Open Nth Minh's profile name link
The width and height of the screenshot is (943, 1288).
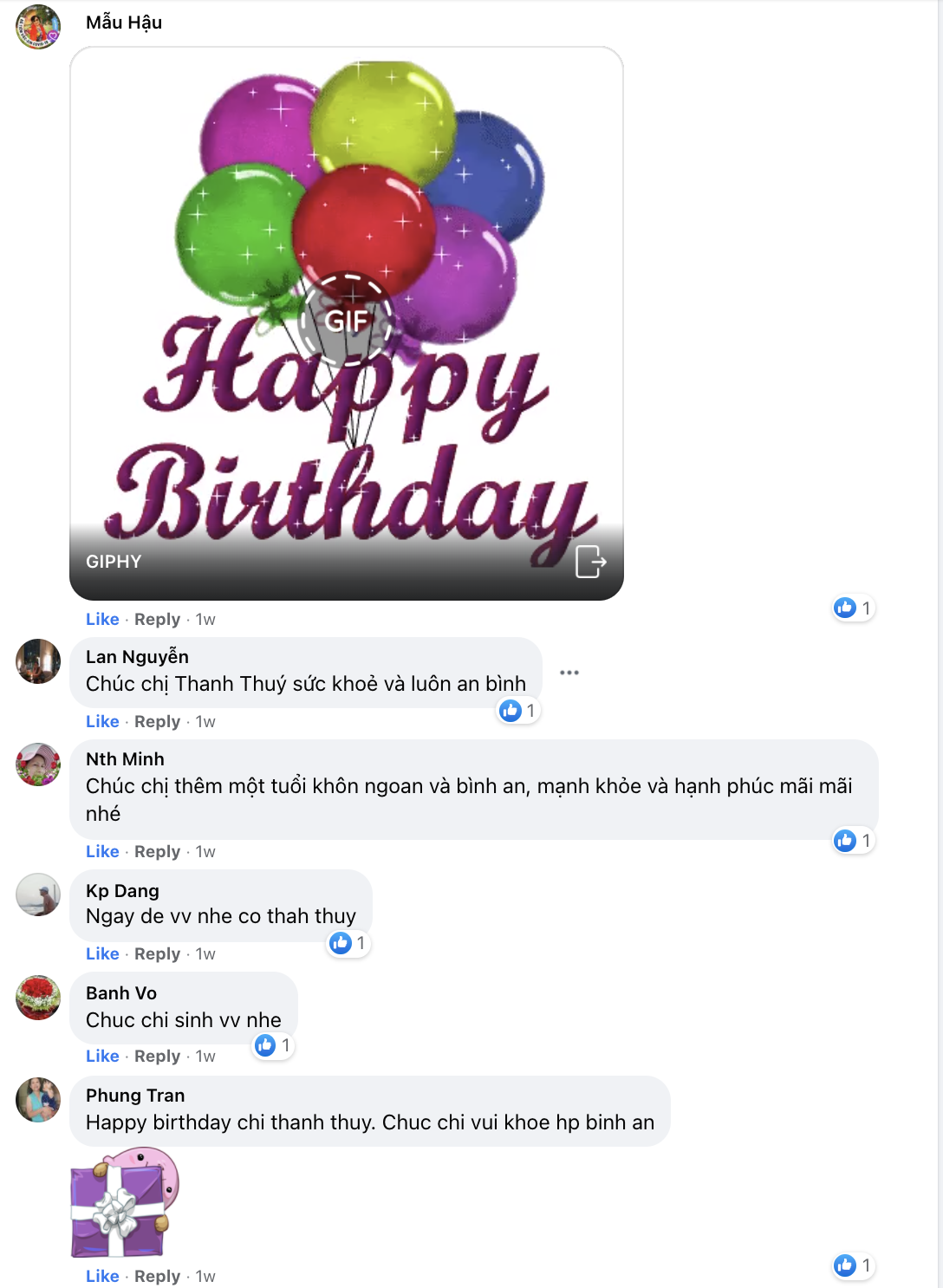[x=125, y=759]
